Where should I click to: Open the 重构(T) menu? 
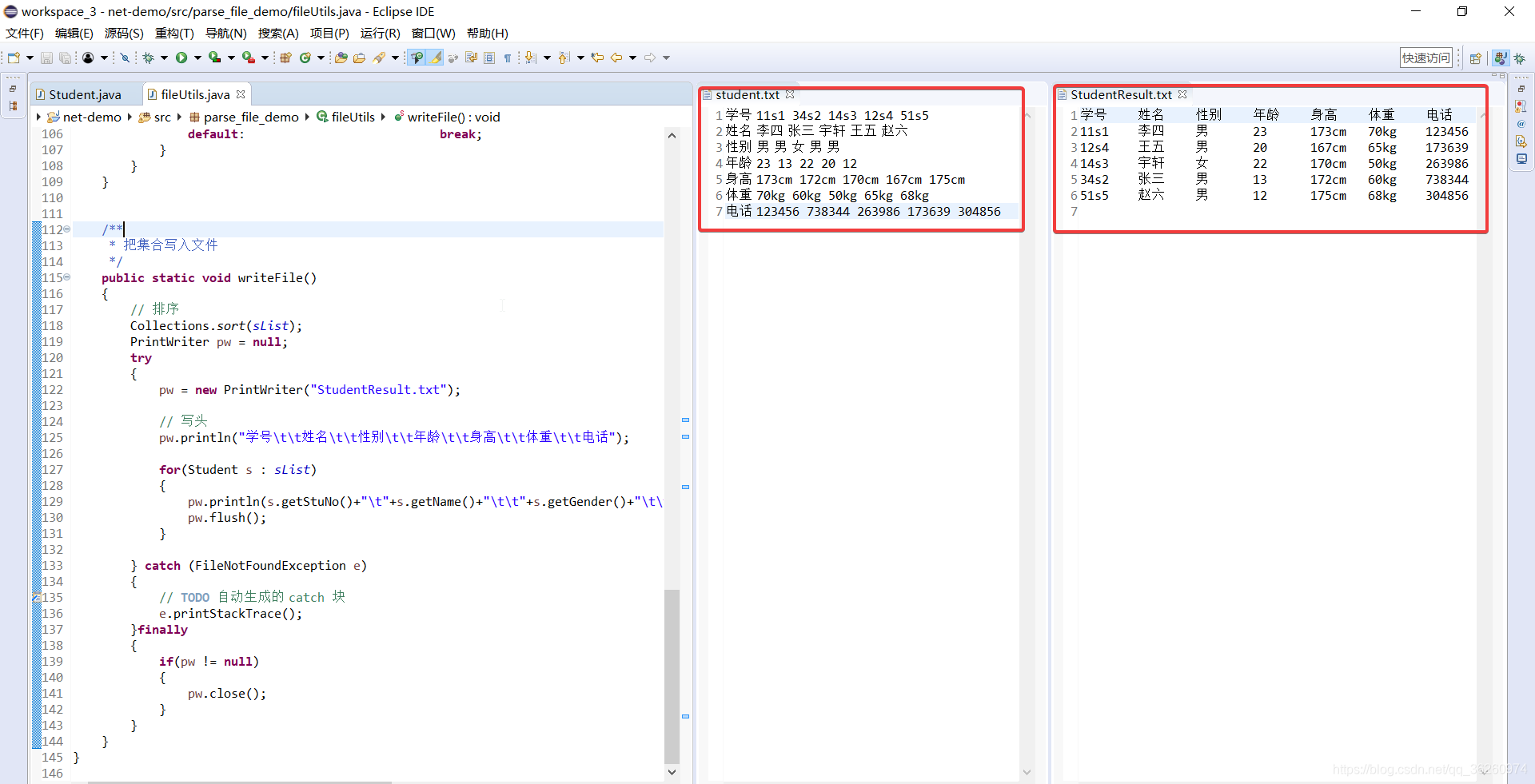pos(174,34)
